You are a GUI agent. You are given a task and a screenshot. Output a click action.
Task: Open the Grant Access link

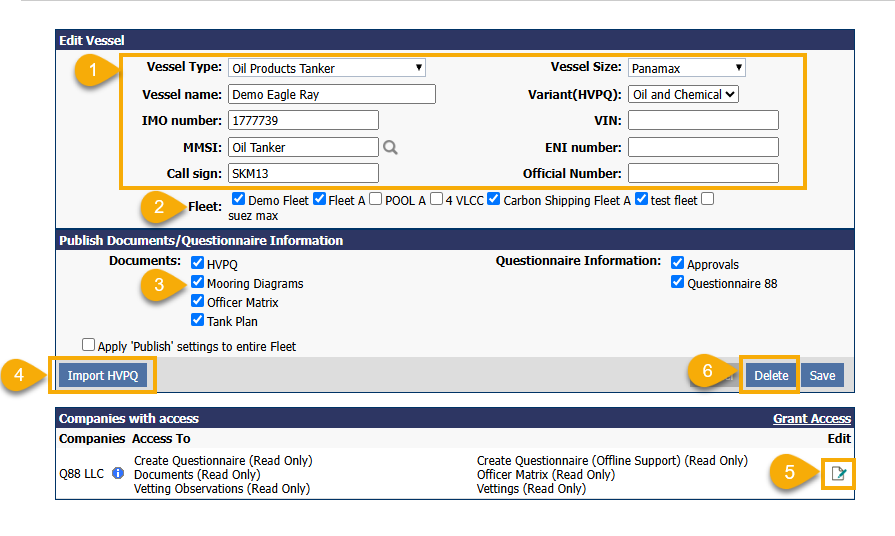811,419
